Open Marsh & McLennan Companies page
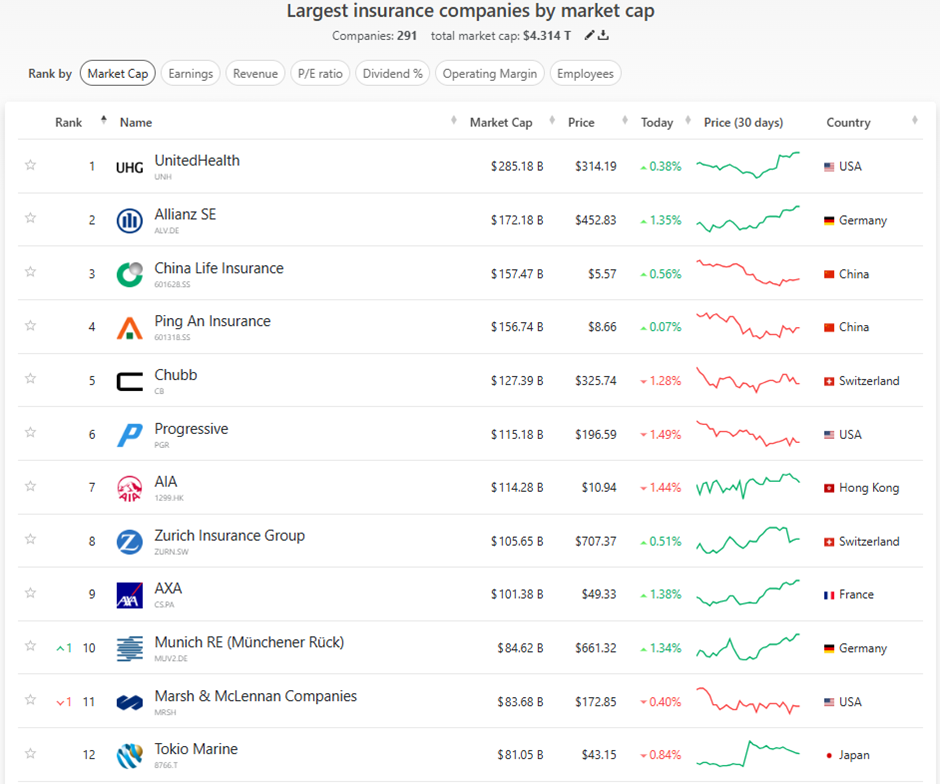Viewport: 940px width, 784px height. (x=255, y=697)
